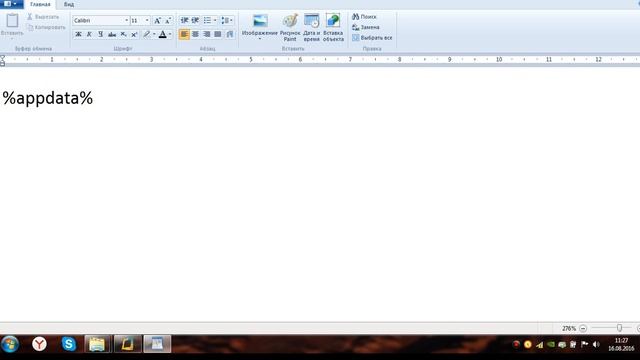
Task: Click the text highlight color icon
Action: tap(147, 34)
